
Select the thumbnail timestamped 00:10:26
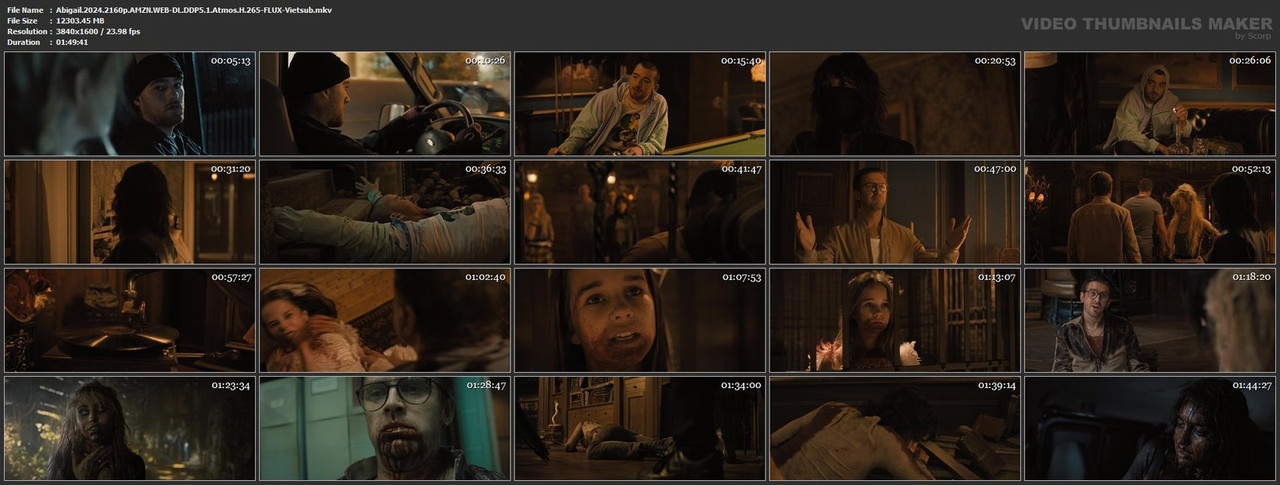point(385,104)
